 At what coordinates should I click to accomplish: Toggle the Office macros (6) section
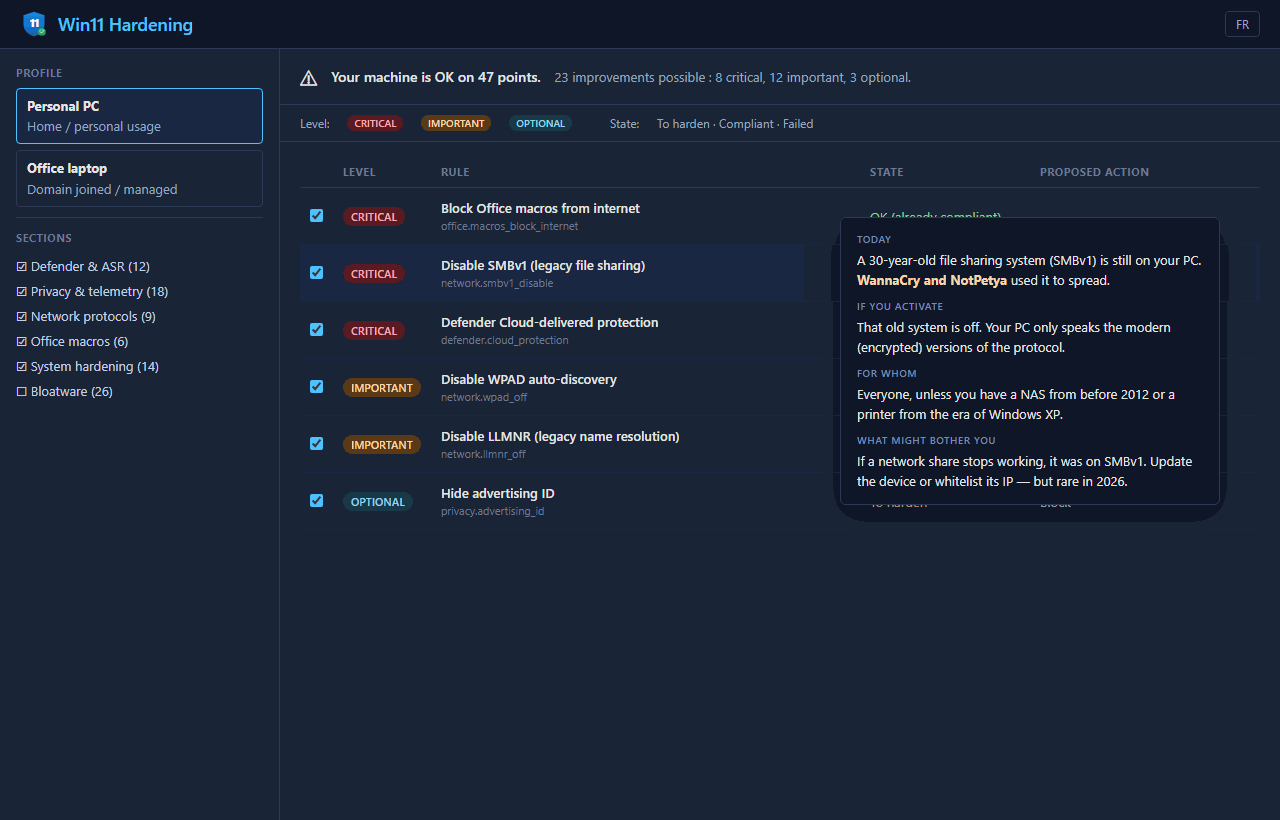pos(72,342)
